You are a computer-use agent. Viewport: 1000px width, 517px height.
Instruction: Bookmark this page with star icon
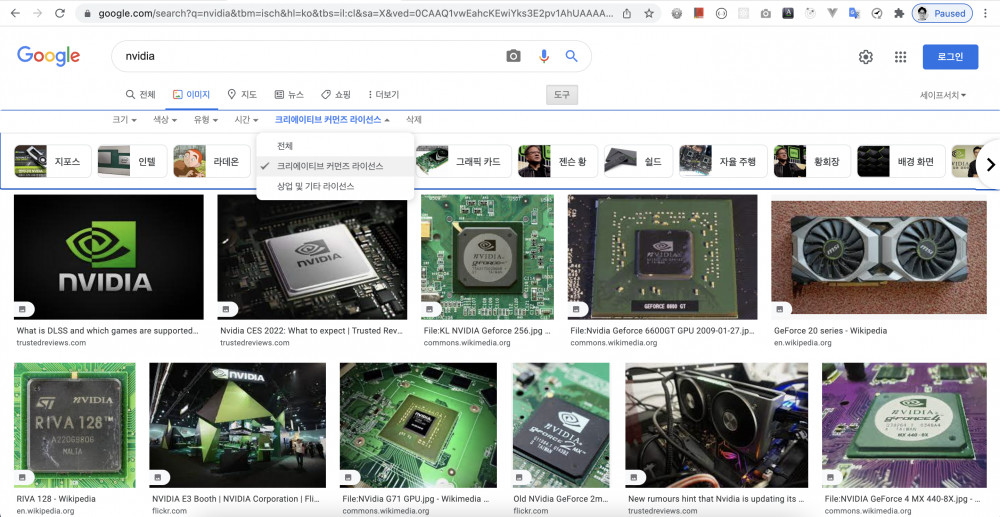[649, 13]
